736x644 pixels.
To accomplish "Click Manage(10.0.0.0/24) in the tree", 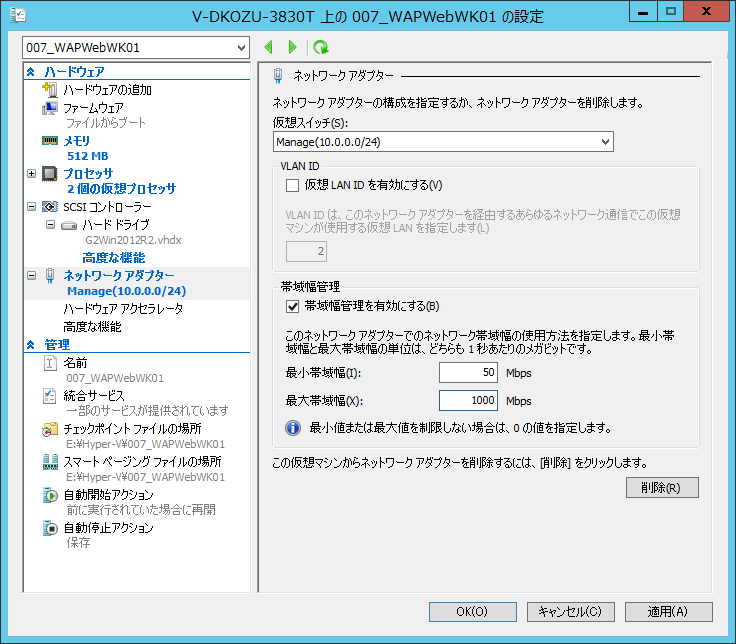I will 127,291.
